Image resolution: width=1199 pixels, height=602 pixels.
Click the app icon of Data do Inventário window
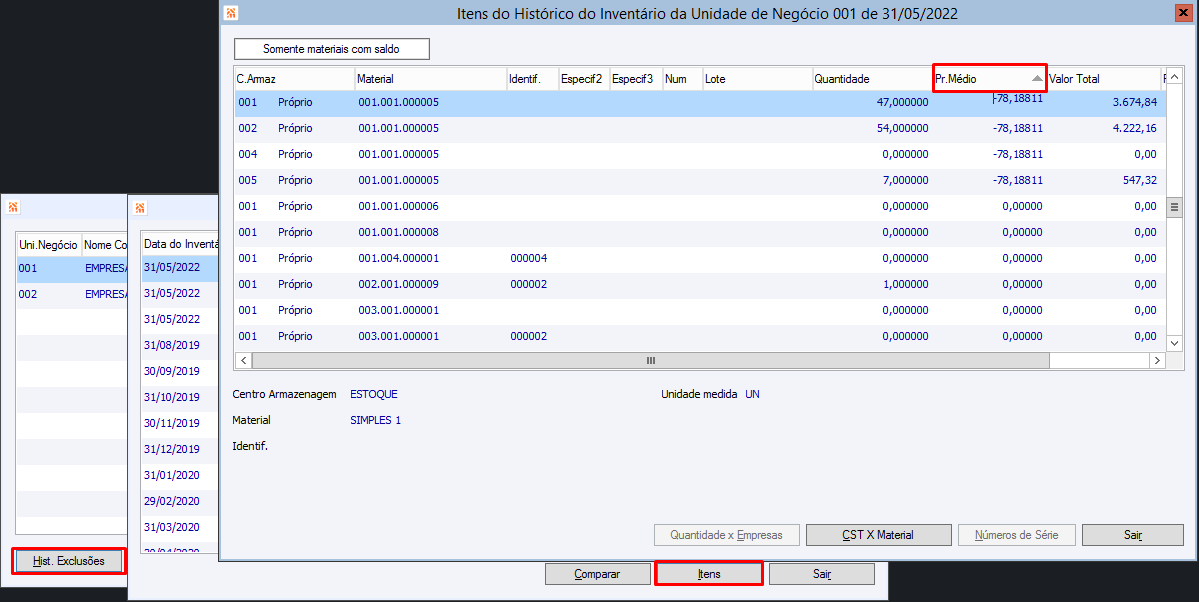(x=140, y=208)
